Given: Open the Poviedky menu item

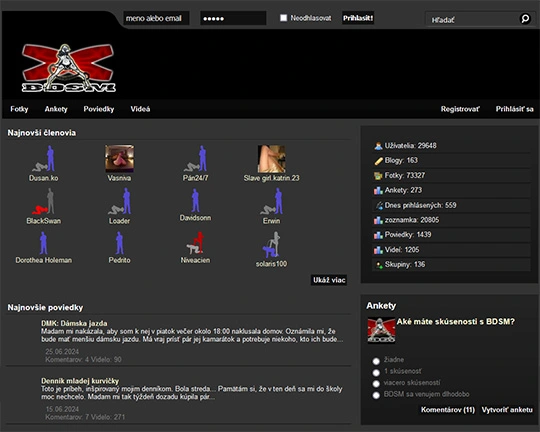Looking at the screenshot, I should (98, 109).
